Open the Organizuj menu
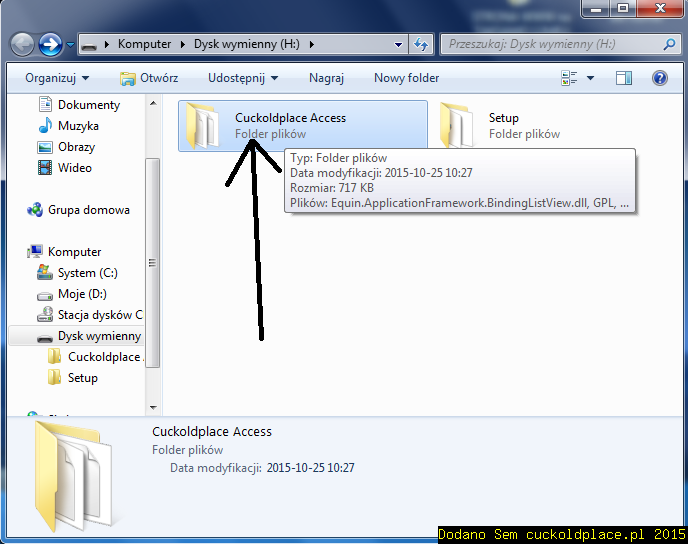 pyautogui.click(x=57, y=78)
